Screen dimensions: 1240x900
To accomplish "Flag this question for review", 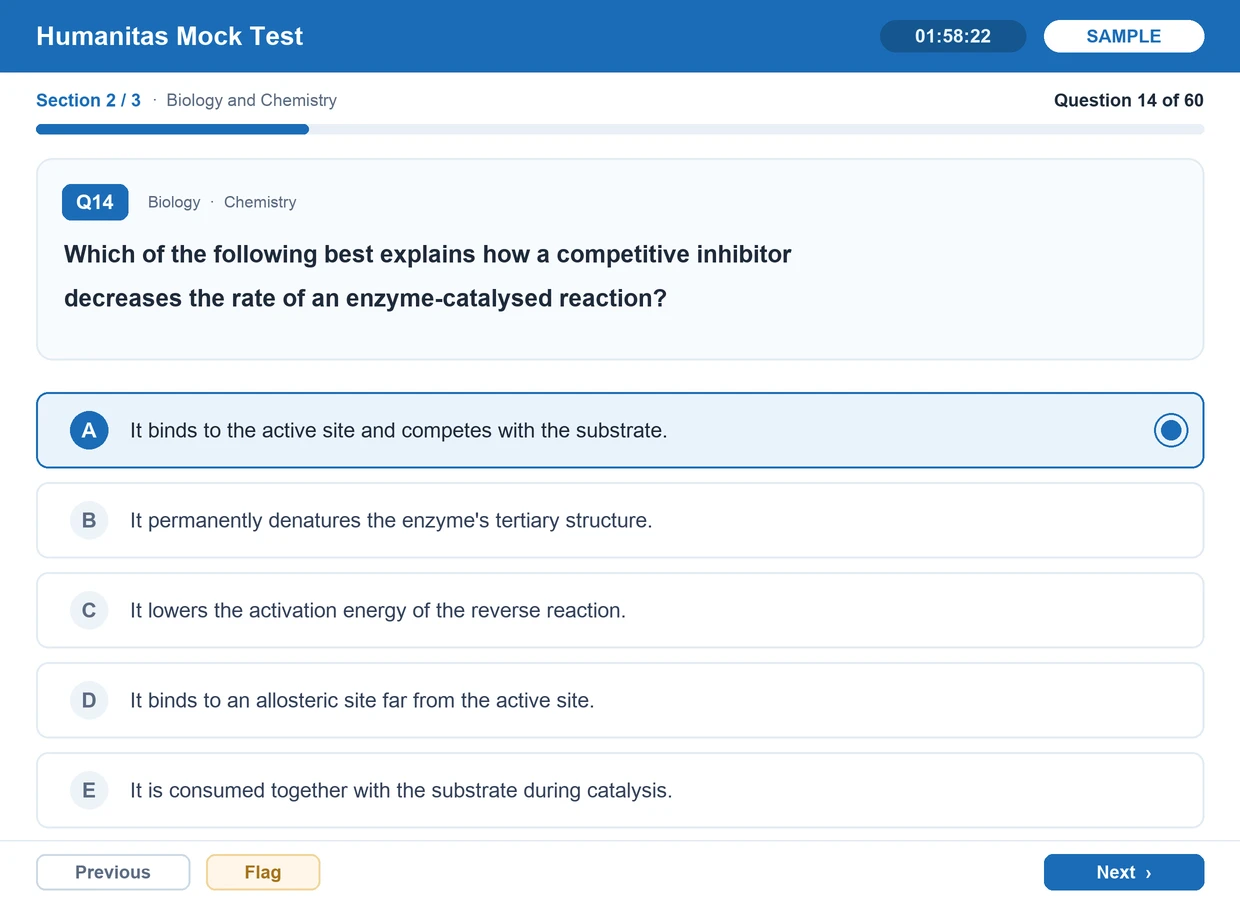I will tap(263, 872).
